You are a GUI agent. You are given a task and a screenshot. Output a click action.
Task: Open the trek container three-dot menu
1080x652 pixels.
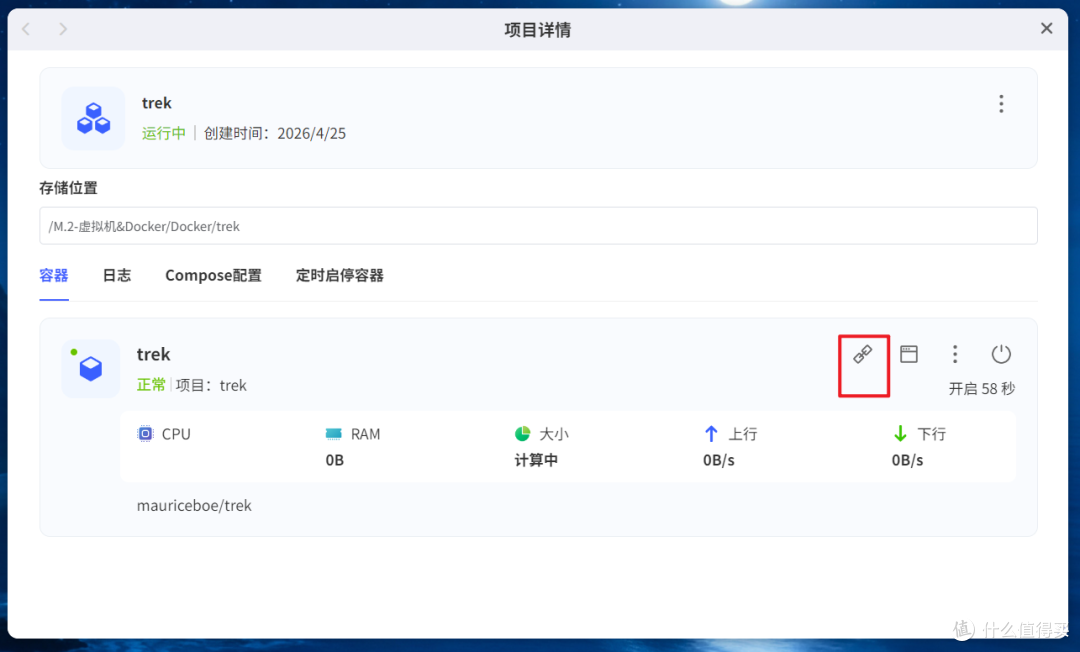click(955, 354)
